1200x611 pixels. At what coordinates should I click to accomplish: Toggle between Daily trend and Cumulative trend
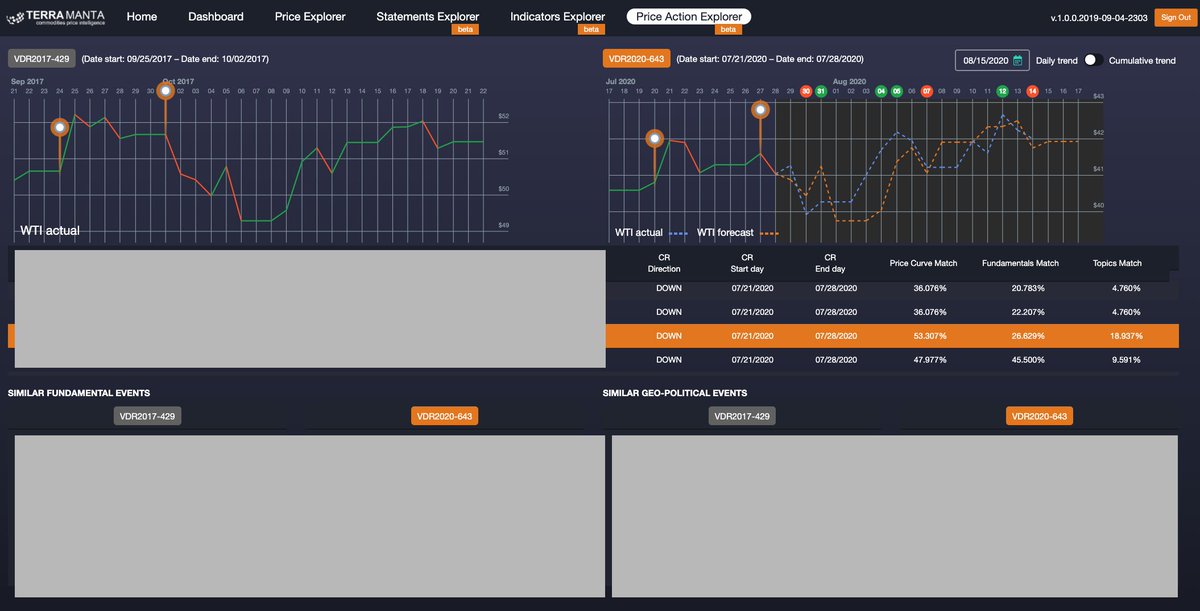(x=1090, y=60)
